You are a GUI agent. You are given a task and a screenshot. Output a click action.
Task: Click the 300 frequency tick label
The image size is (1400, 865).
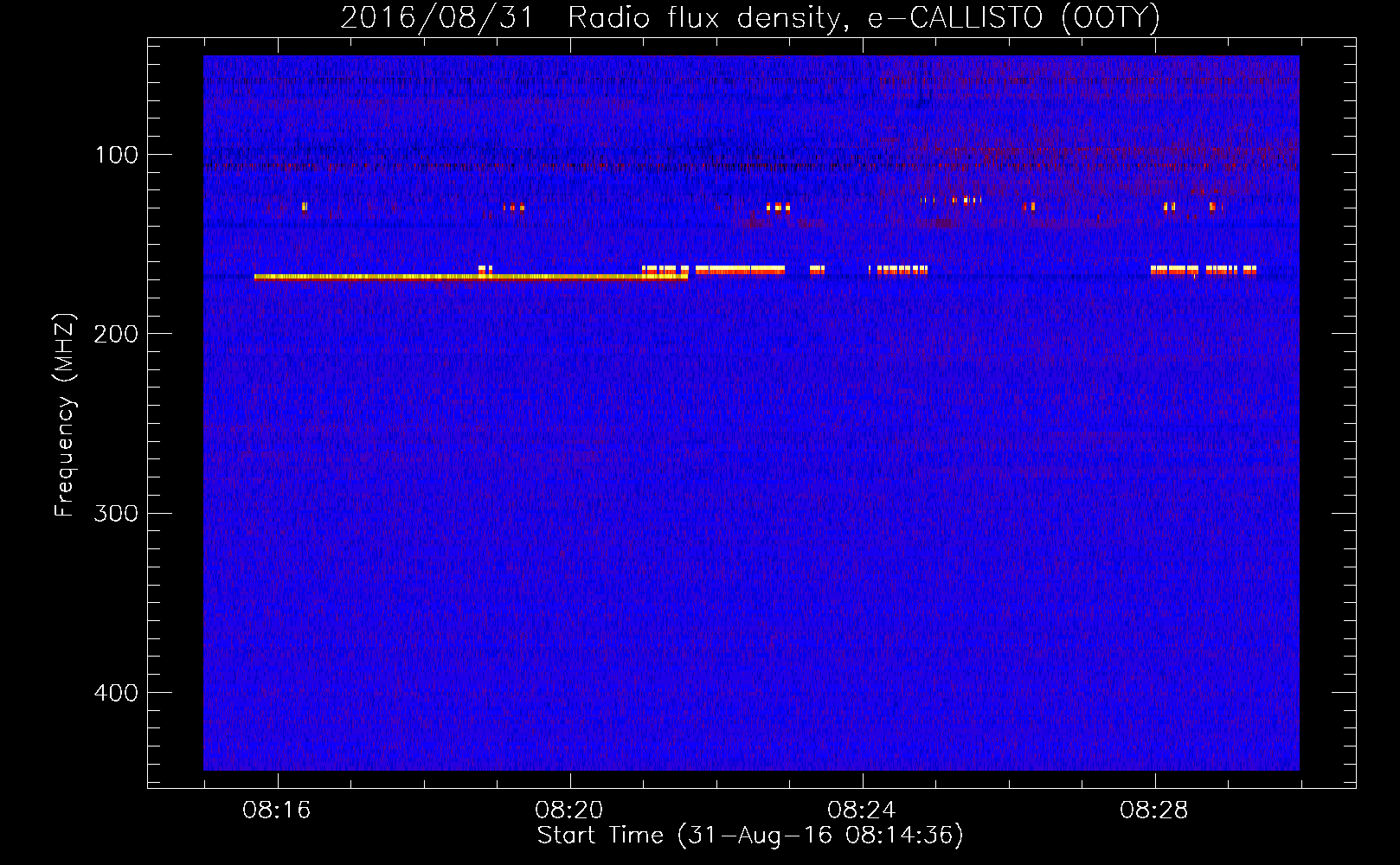(117, 513)
